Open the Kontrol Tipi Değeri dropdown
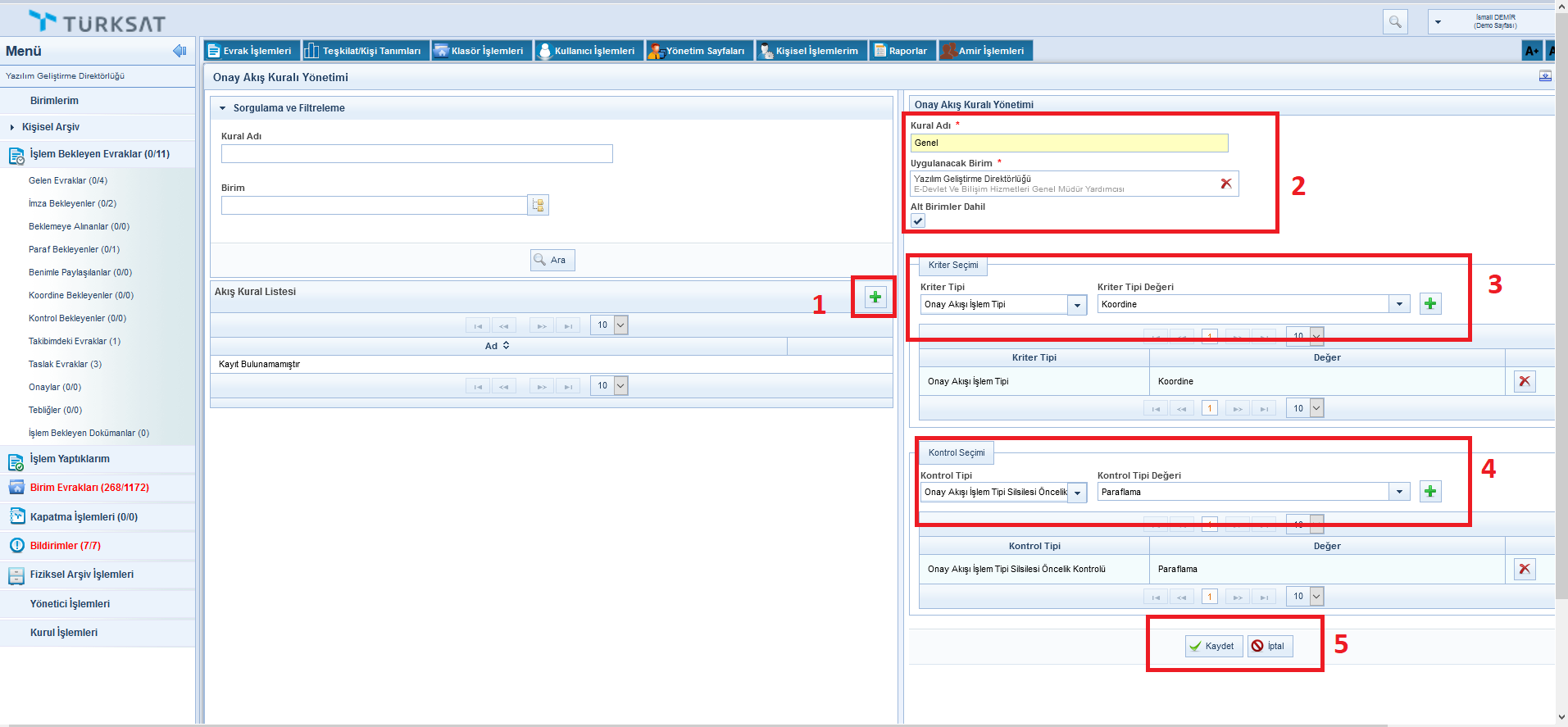Image resolution: width=1568 pixels, height=727 pixels. click(1399, 492)
